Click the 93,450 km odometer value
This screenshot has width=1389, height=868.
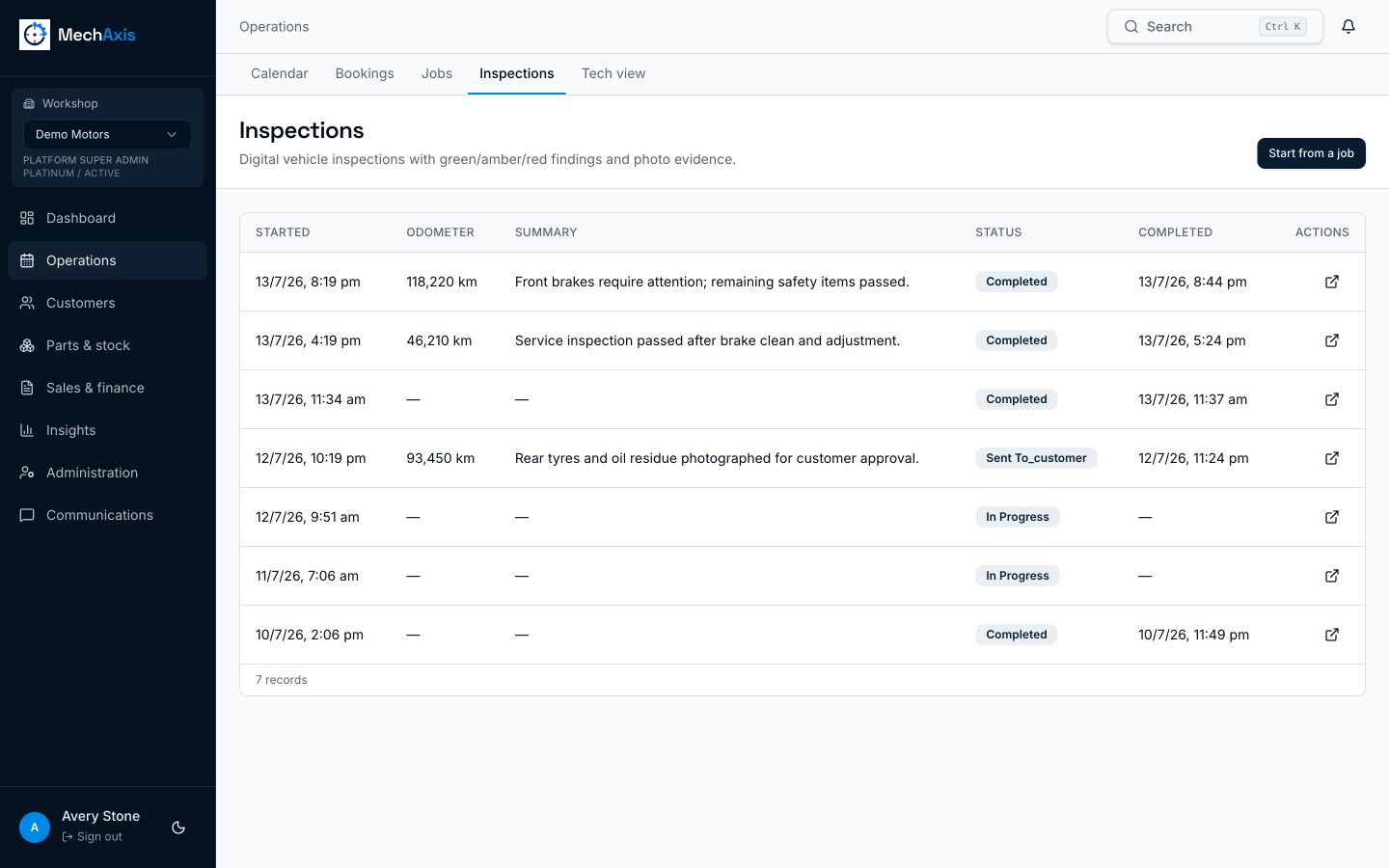(x=441, y=458)
